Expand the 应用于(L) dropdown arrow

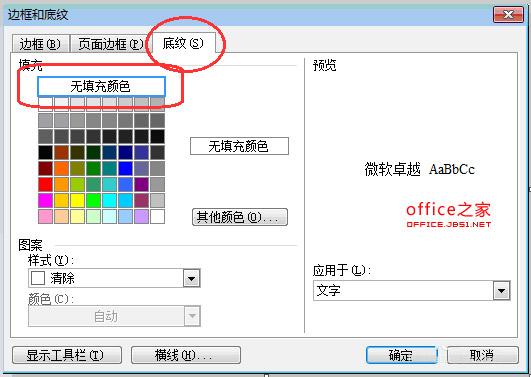tap(502, 291)
